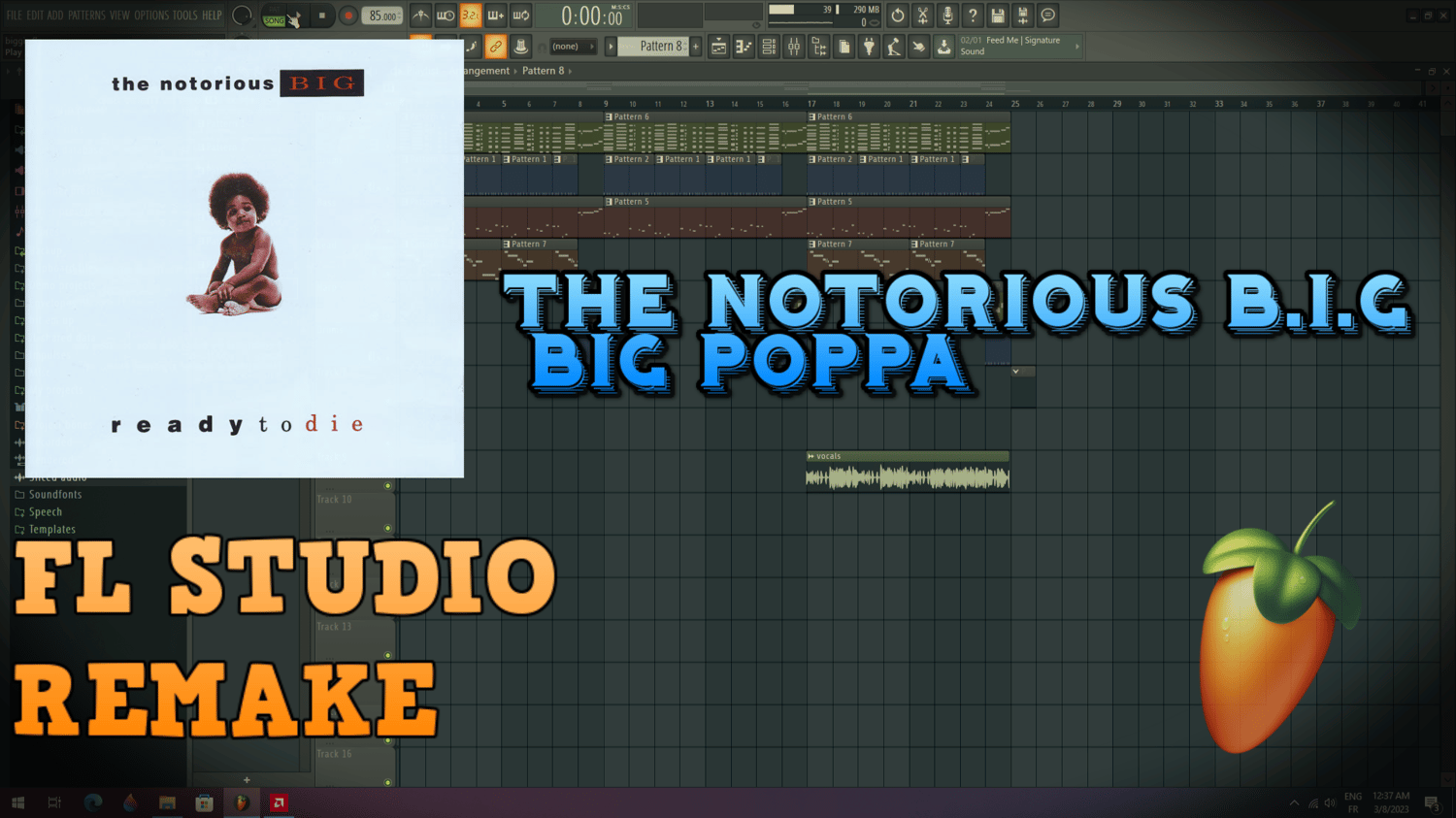Open Microsoft Edge from the taskbar

point(93,802)
